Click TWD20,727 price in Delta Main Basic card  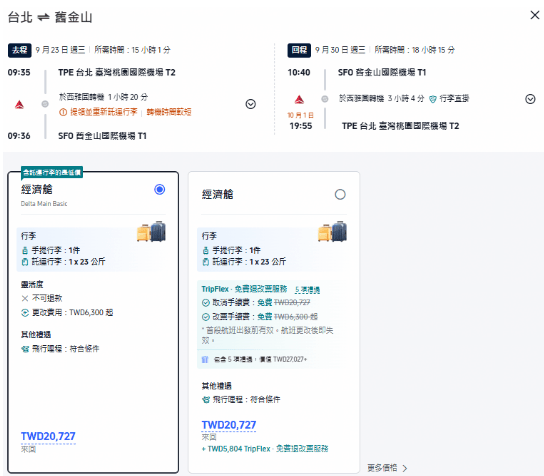coord(48,436)
